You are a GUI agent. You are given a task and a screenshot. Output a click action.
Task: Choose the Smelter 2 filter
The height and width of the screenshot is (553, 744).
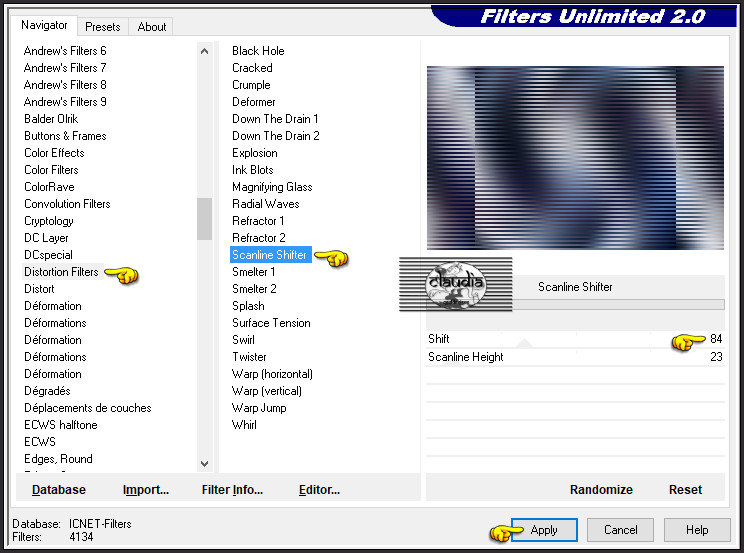click(x=254, y=289)
